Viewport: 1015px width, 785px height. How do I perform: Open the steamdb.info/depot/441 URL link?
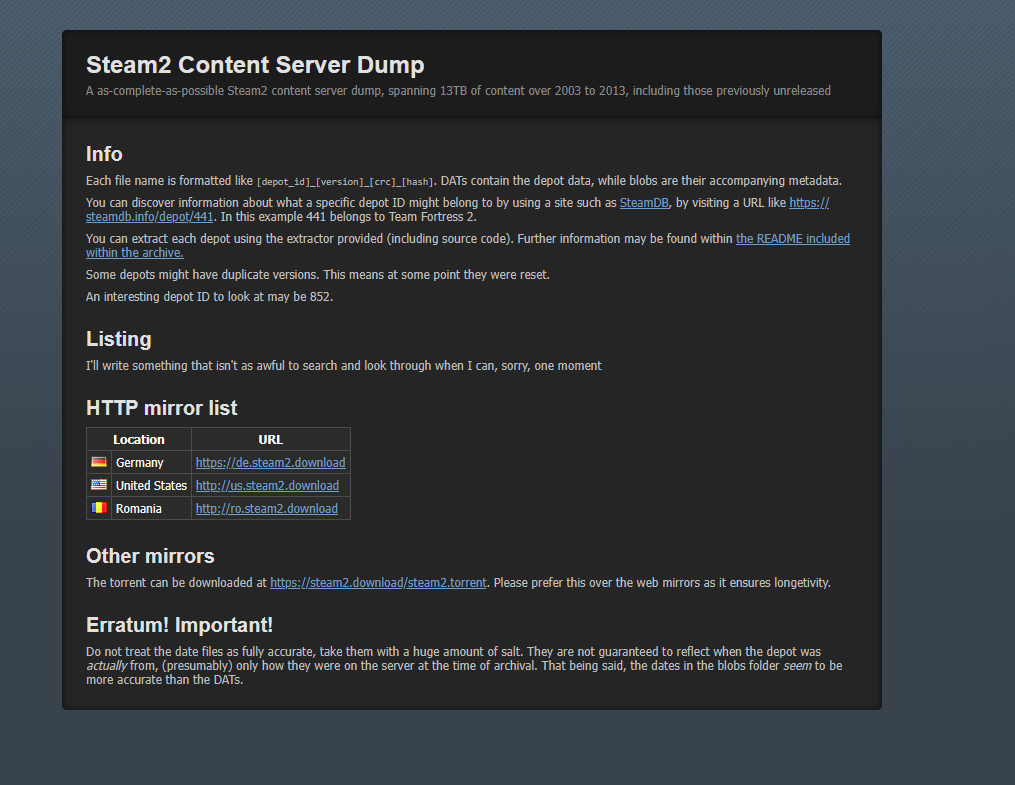149,217
